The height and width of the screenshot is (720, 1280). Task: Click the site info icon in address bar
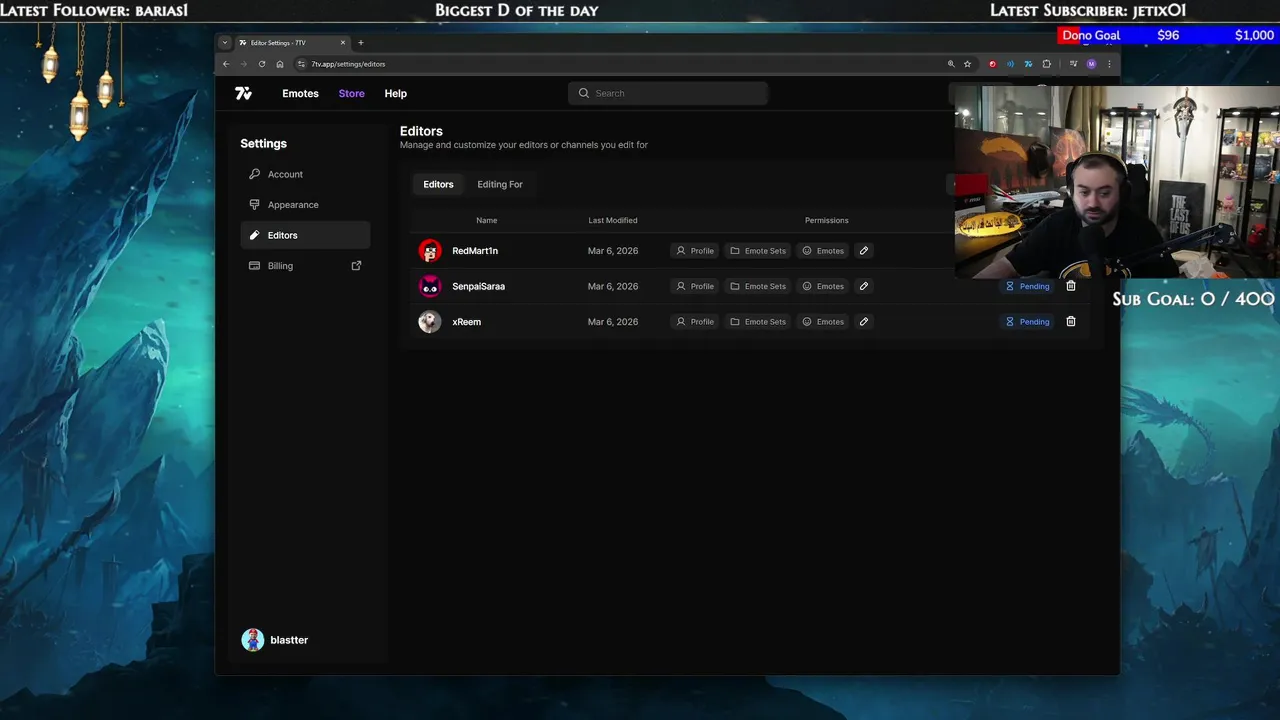pos(301,64)
